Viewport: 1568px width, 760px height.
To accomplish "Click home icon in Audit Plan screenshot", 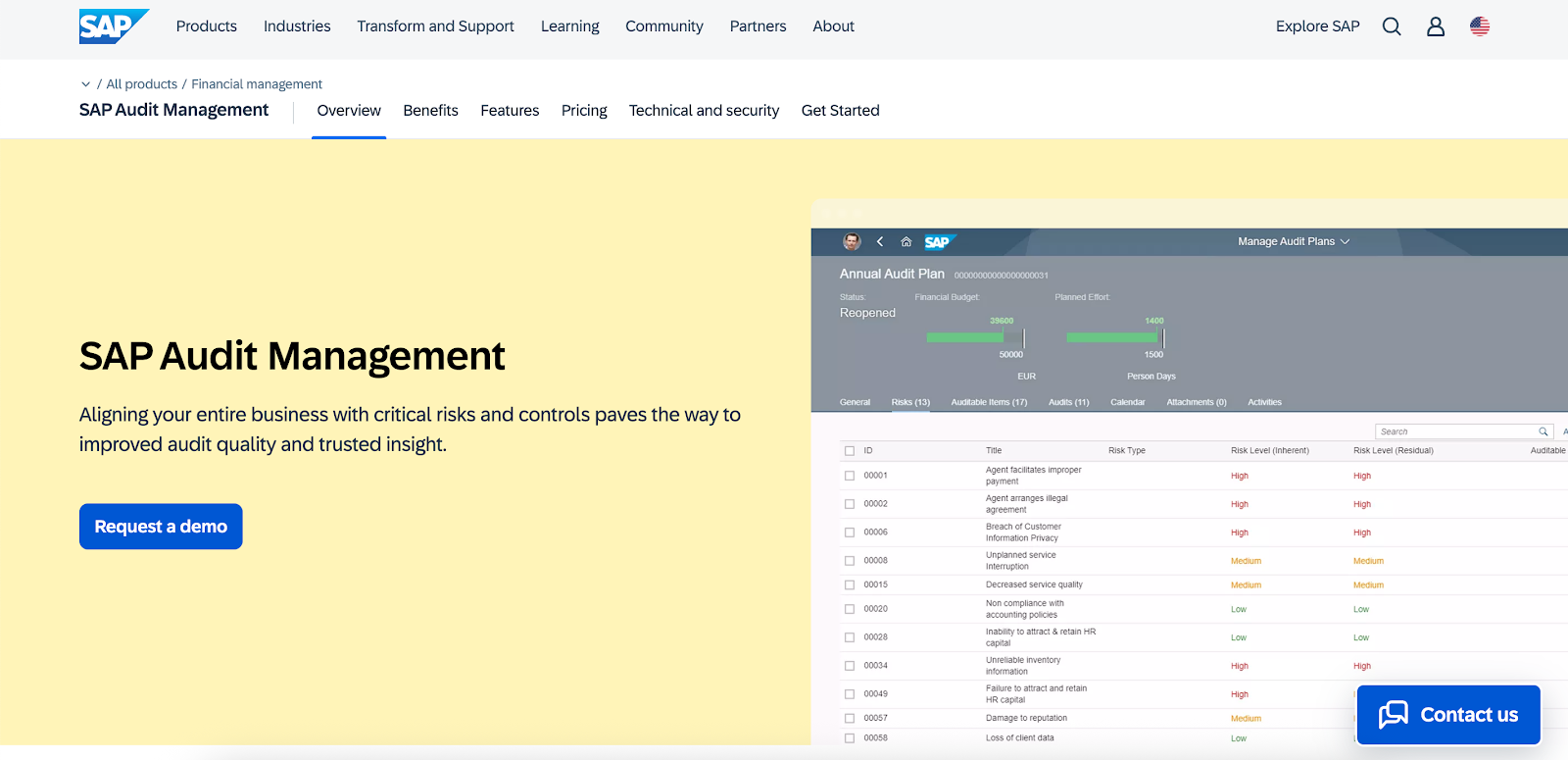I will tap(906, 241).
